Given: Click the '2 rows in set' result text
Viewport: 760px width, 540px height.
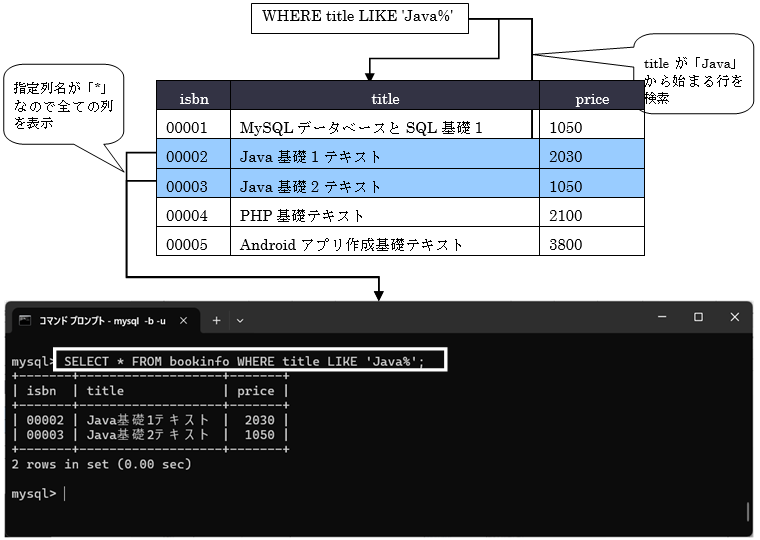Looking at the screenshot, I should point(101,465).
